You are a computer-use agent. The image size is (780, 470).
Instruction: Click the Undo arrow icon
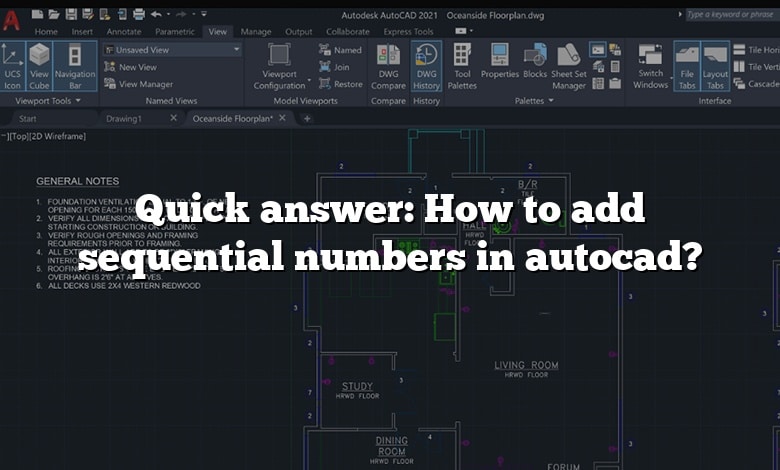(x=156, y=14)
